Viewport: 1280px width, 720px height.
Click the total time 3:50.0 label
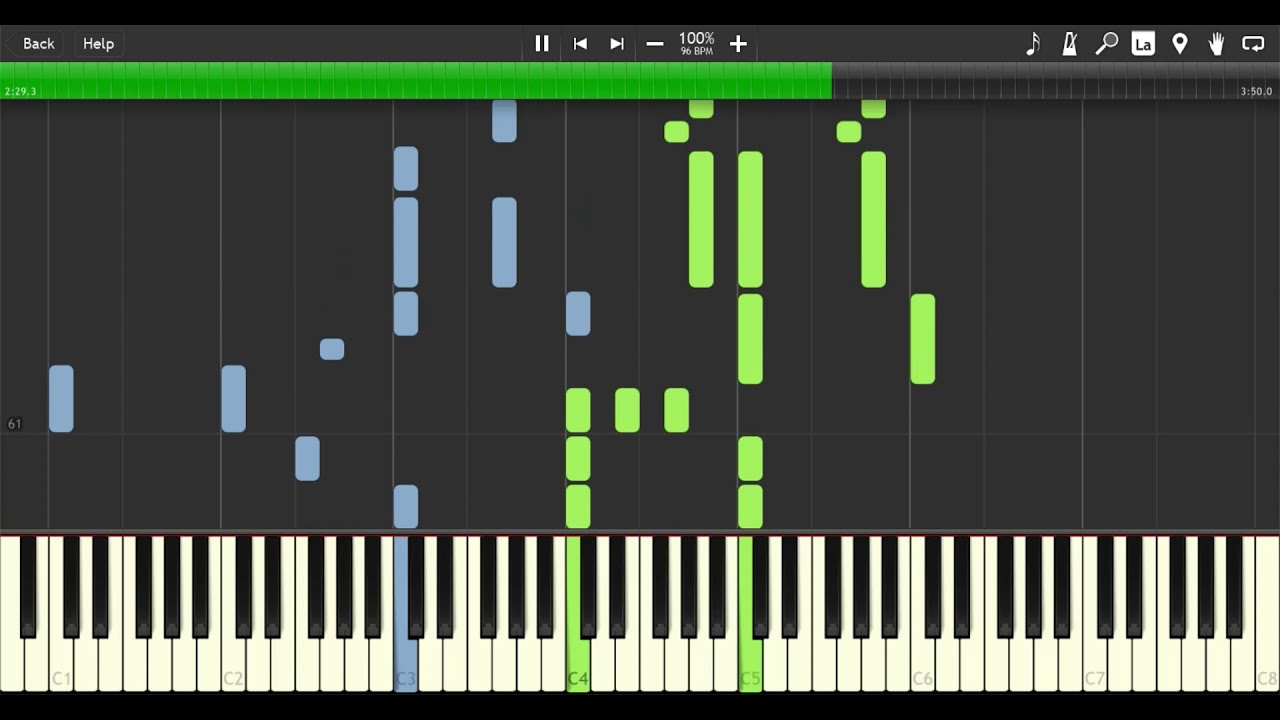[1256, 91]
